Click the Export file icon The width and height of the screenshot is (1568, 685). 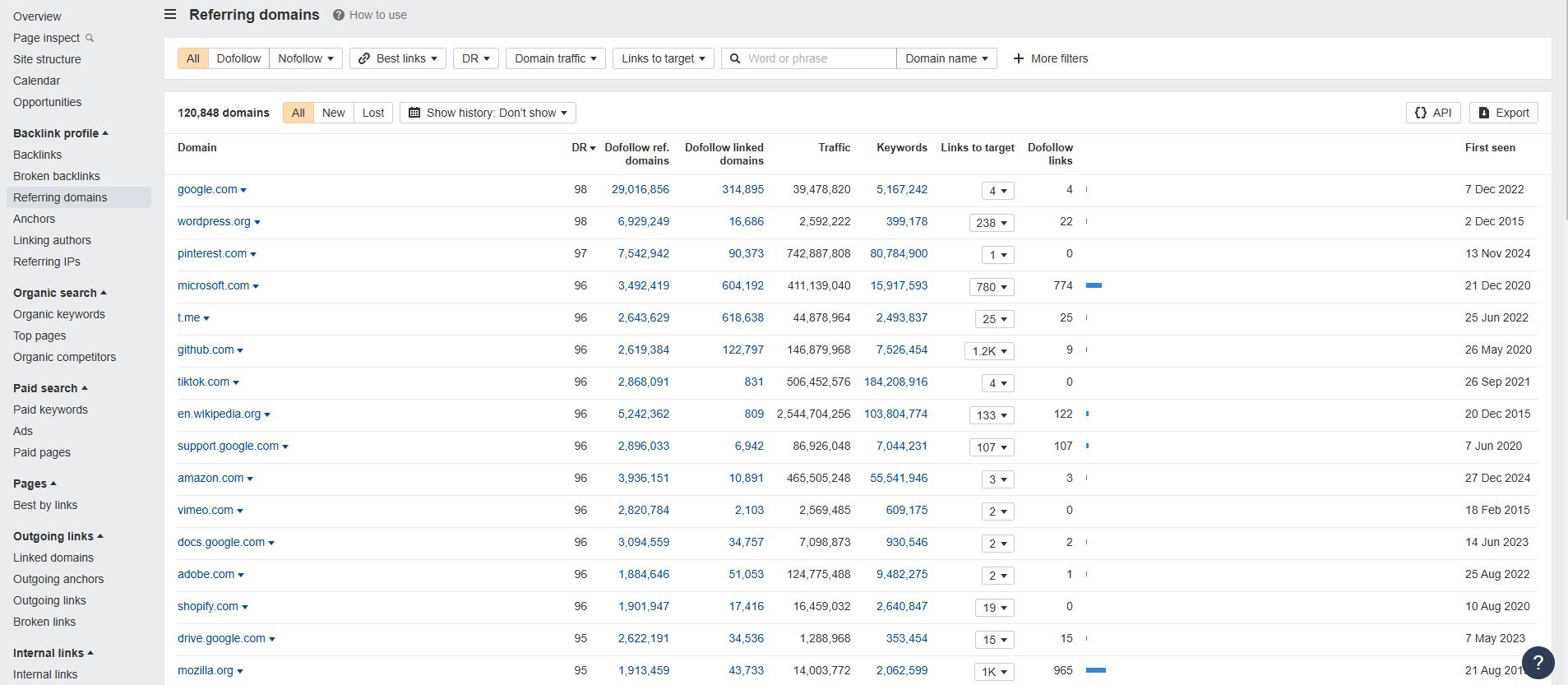tap(1484, 113)
